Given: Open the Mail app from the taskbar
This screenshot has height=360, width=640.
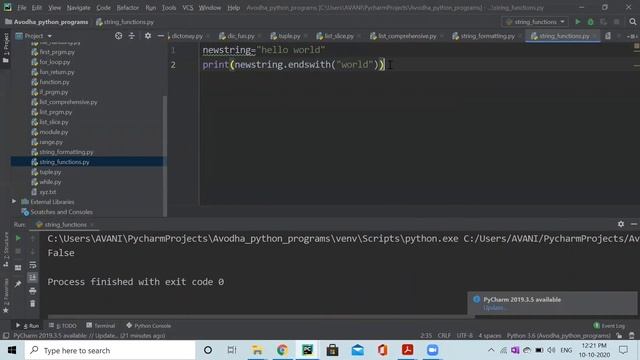Looking at the screenshot, I should coord(358,350).
